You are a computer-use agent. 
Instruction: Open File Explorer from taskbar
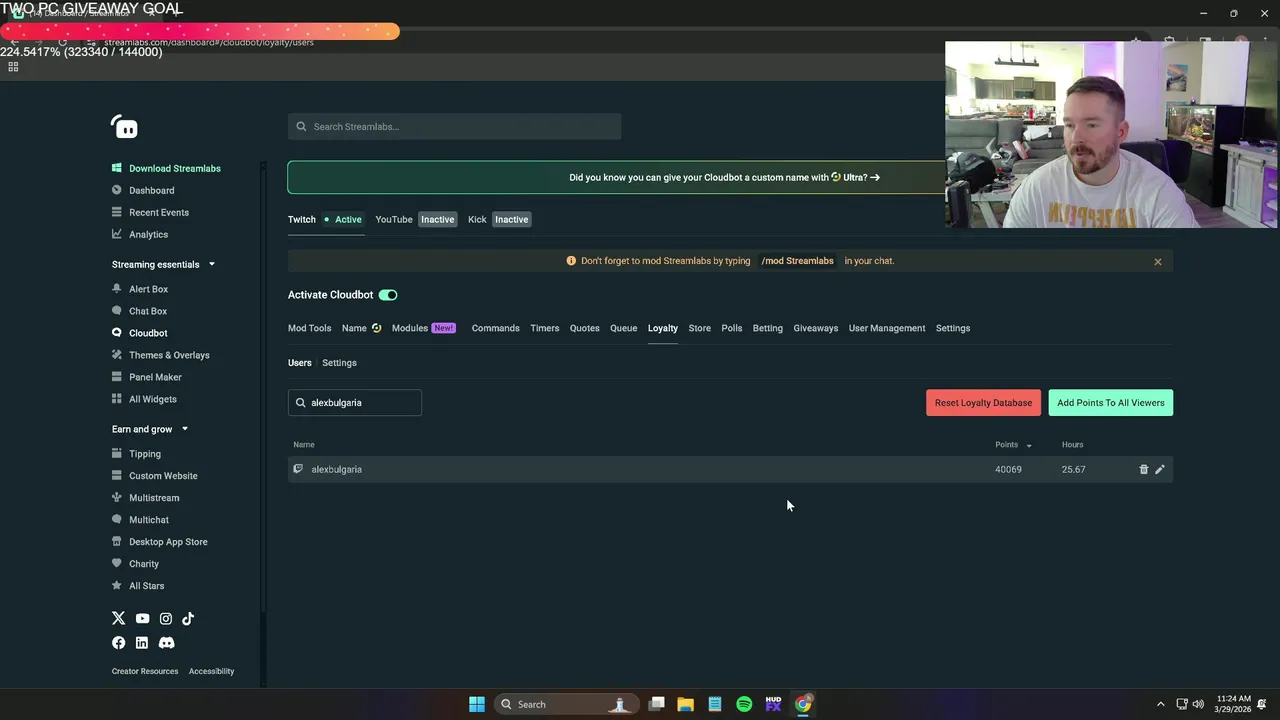[685, 704]
